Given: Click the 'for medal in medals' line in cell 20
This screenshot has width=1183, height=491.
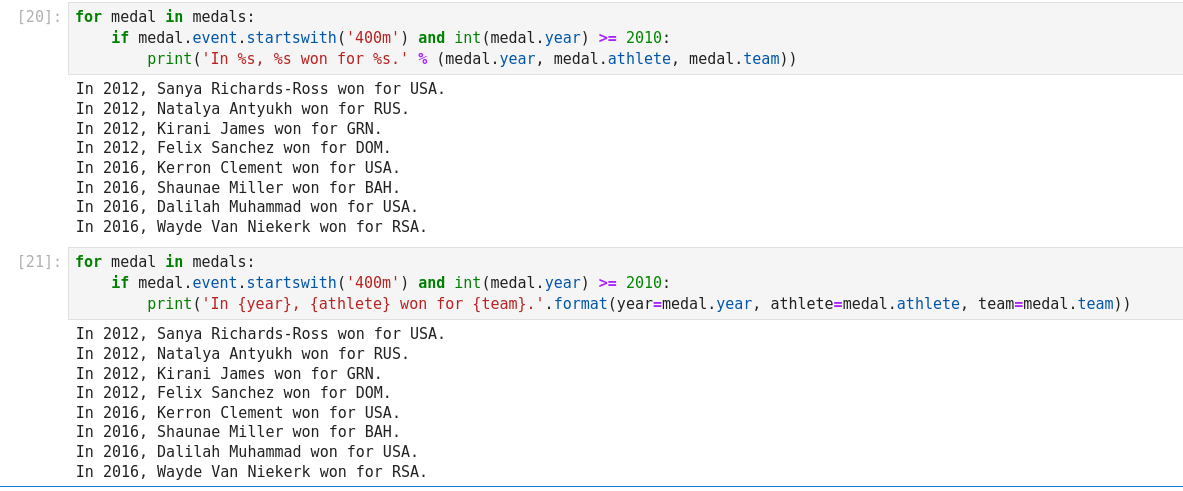Looking at the screenshot, I should pos(164,17).
